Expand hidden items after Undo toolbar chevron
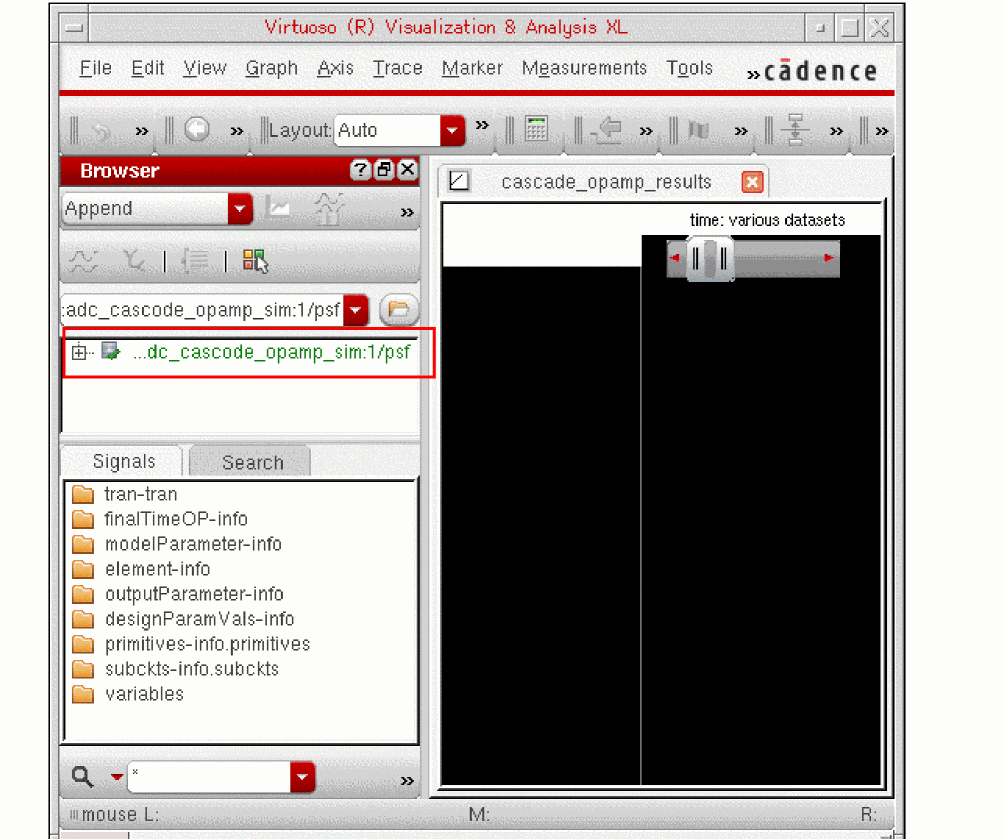The image size is (1005, 840). (142, 131)
